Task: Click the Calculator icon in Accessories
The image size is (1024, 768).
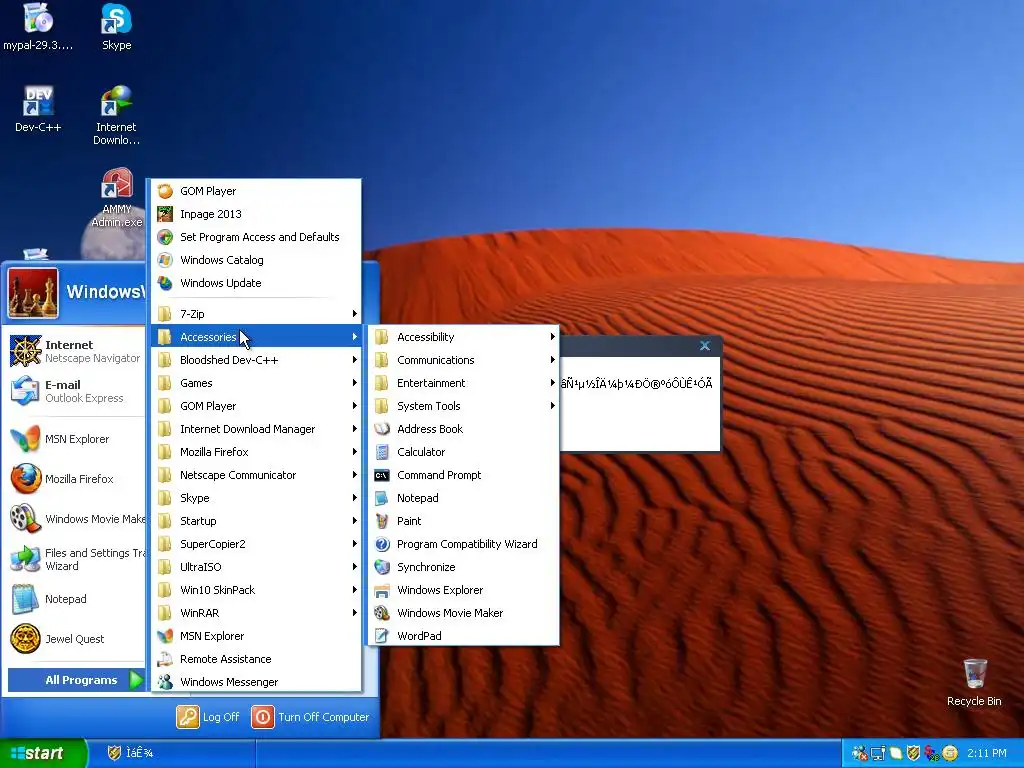Action: click(x=382, y=452)
